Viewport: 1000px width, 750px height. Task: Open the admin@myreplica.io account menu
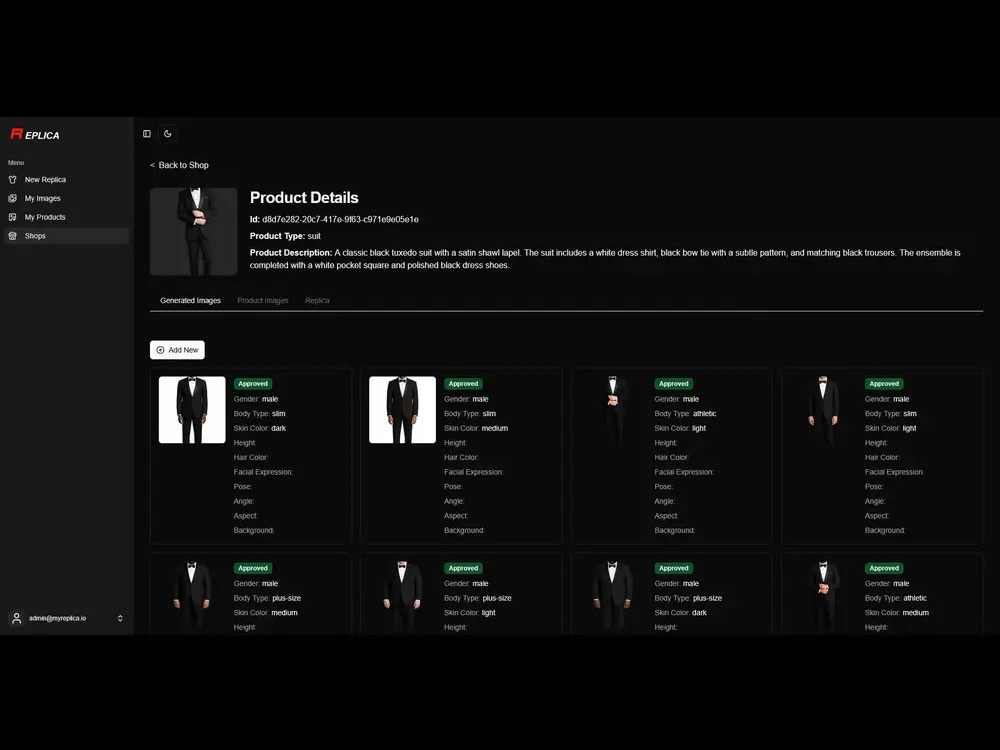pyautogui.click(x=66, y=619)
